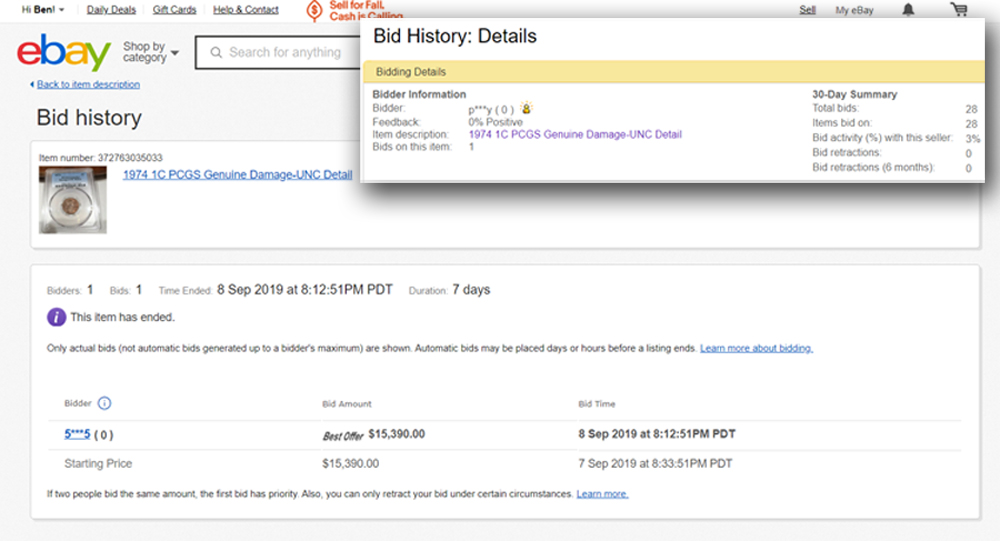Viewport: 1000px width, 541px height.
Task: Open the shopping cart icon
Action: (959, 10)
